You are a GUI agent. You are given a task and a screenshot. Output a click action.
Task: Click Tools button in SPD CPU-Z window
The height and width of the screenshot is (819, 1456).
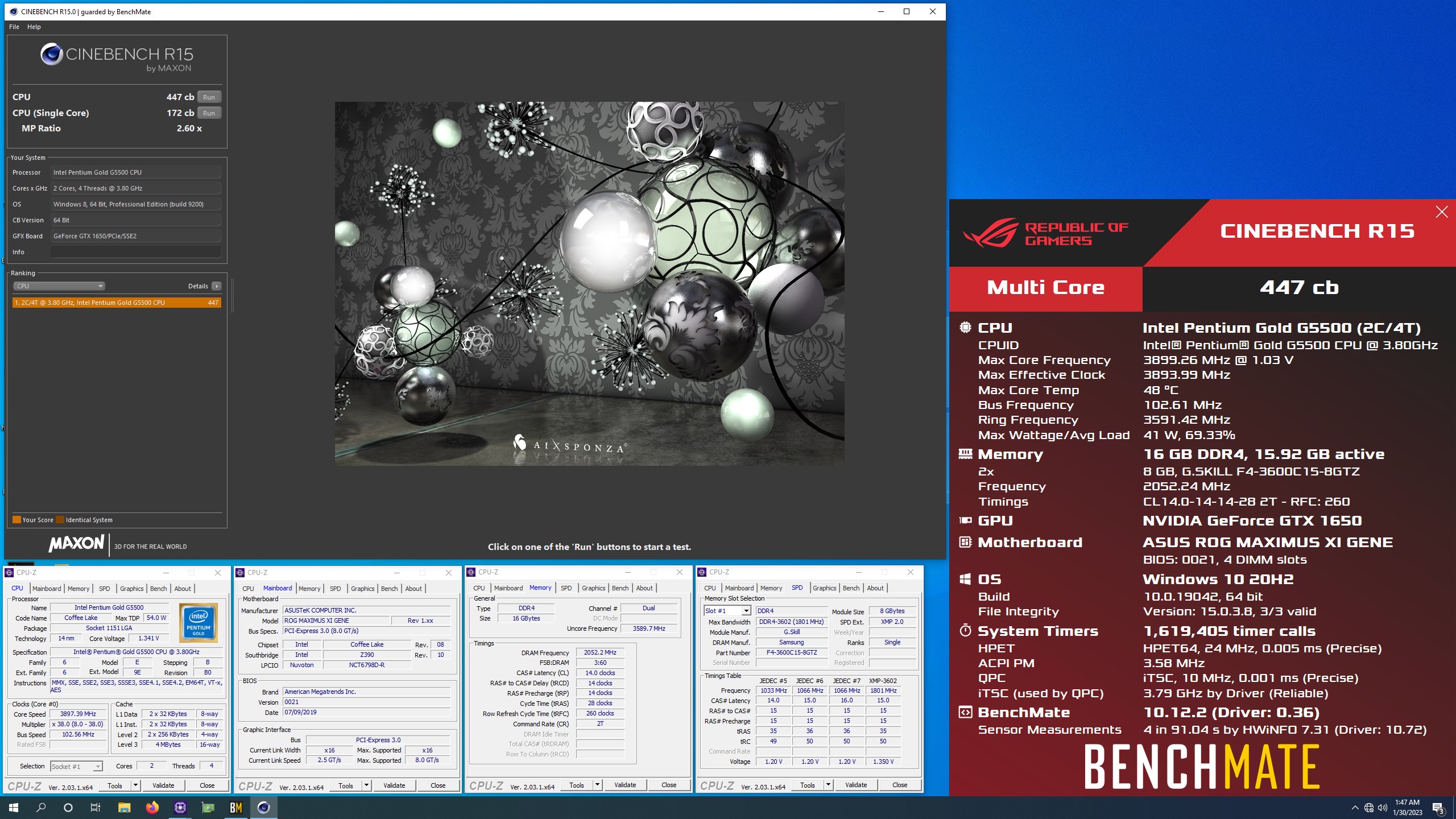808,785
